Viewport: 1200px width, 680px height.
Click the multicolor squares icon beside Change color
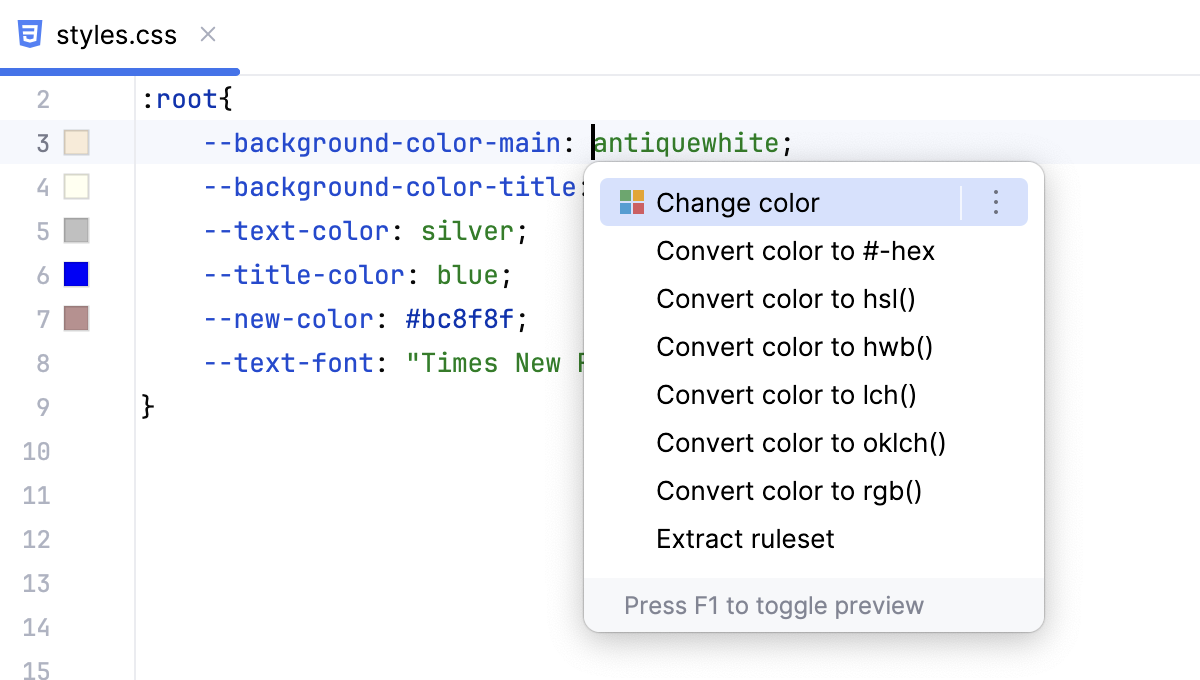pyautogui.click(x=631, y=202)
